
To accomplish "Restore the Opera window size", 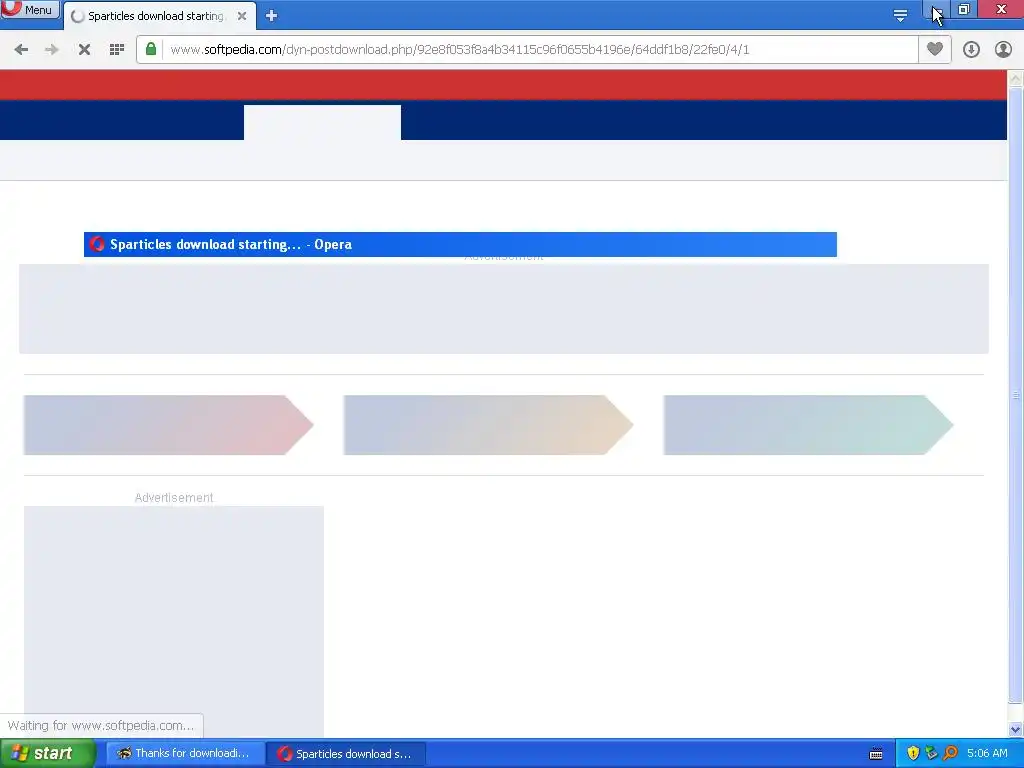I will (x=964, y=9).
